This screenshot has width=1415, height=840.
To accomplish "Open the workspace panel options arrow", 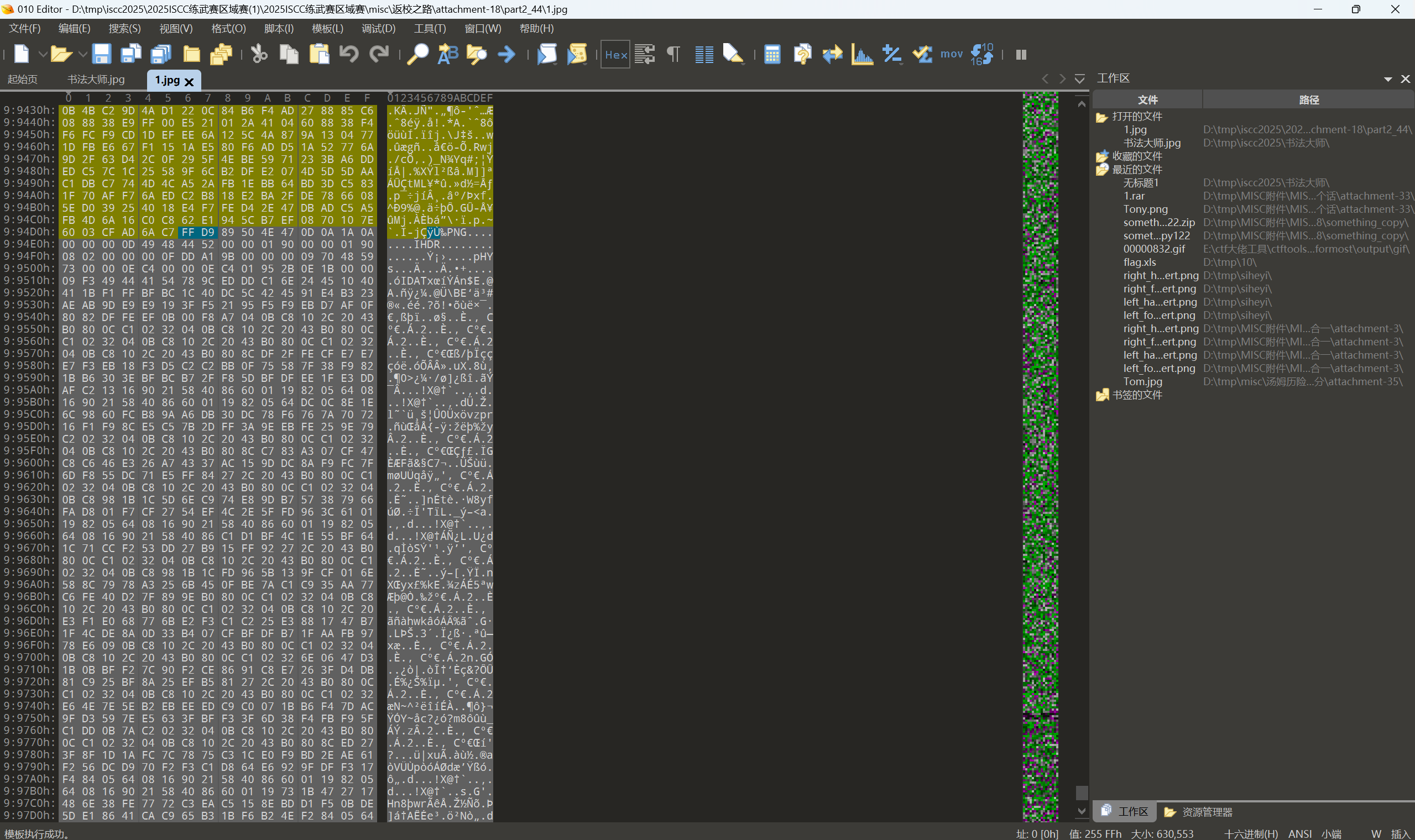I will 1388,79.
